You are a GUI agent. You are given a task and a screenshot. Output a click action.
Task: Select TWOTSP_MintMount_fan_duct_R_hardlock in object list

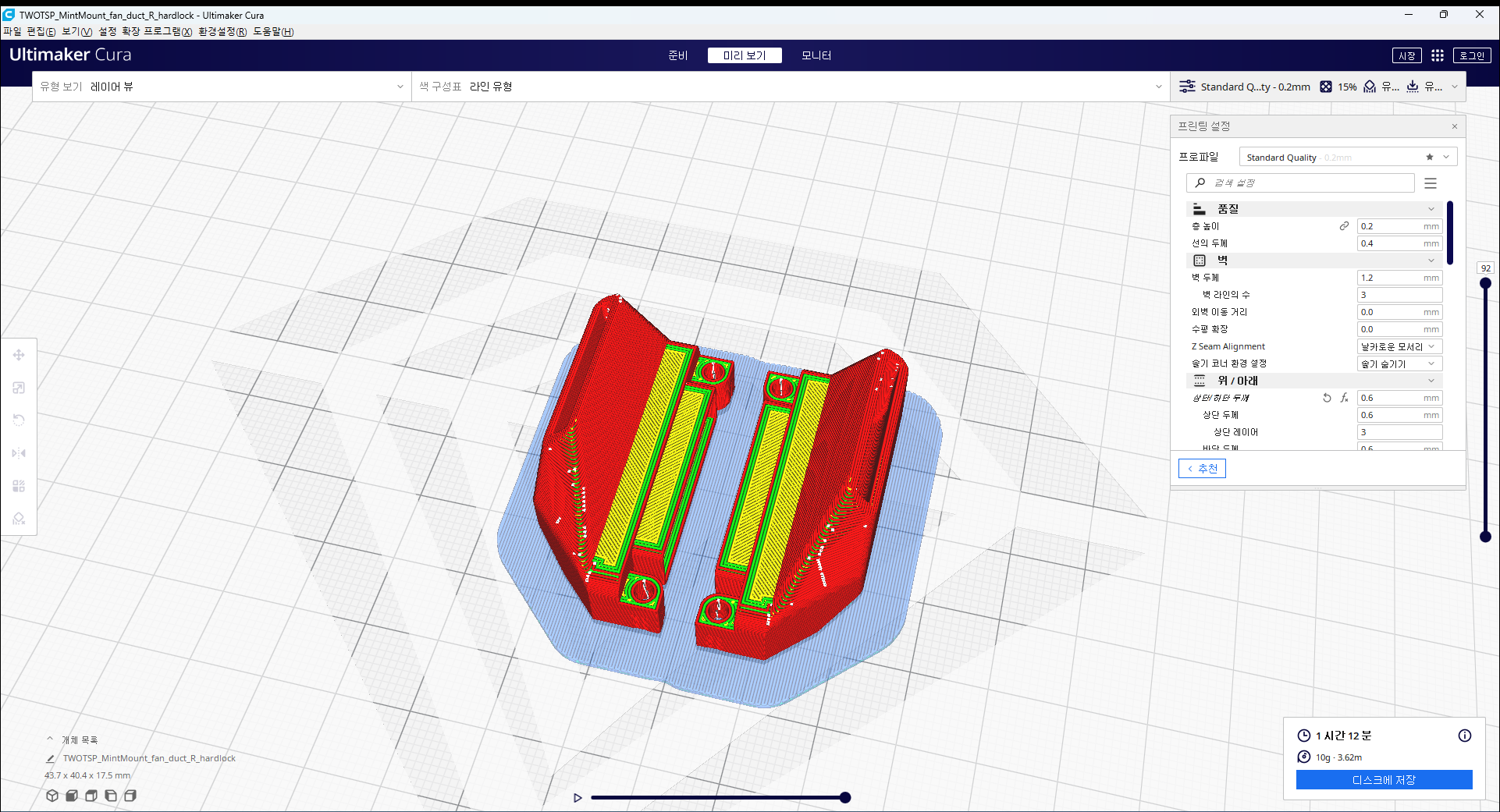pos(149,758)
